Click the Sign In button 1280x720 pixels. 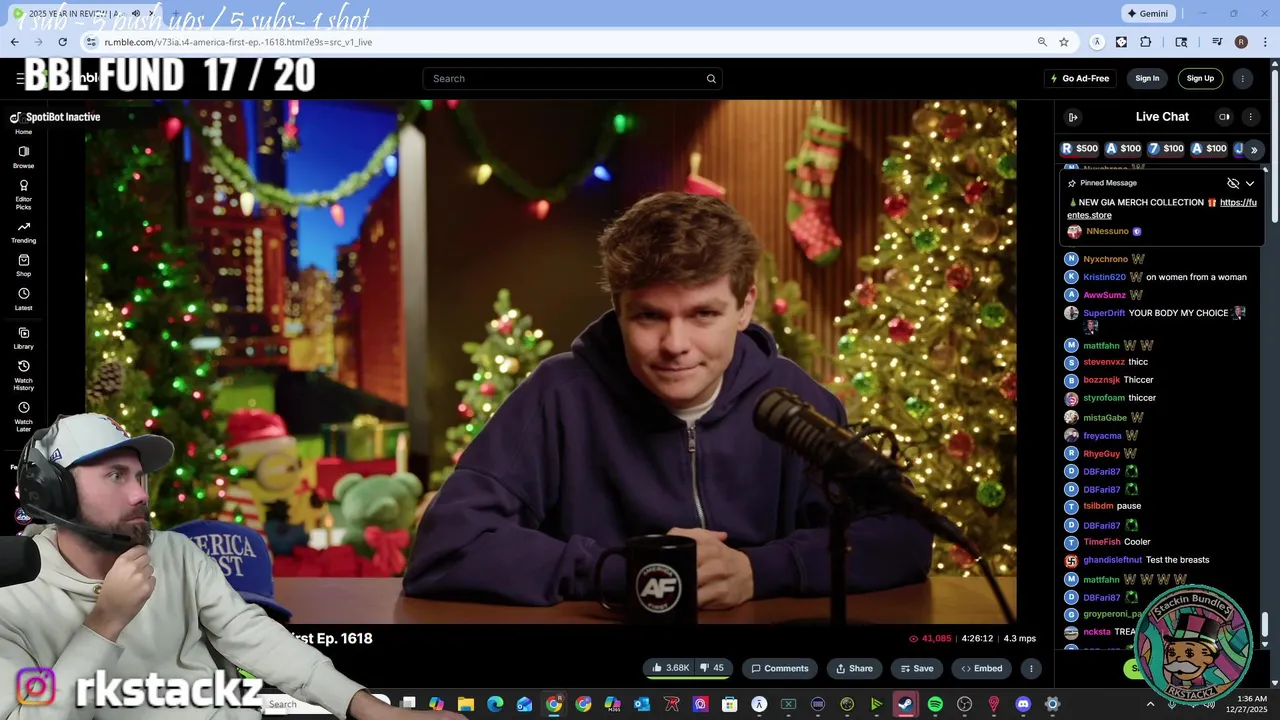[x=1147, y=78]
